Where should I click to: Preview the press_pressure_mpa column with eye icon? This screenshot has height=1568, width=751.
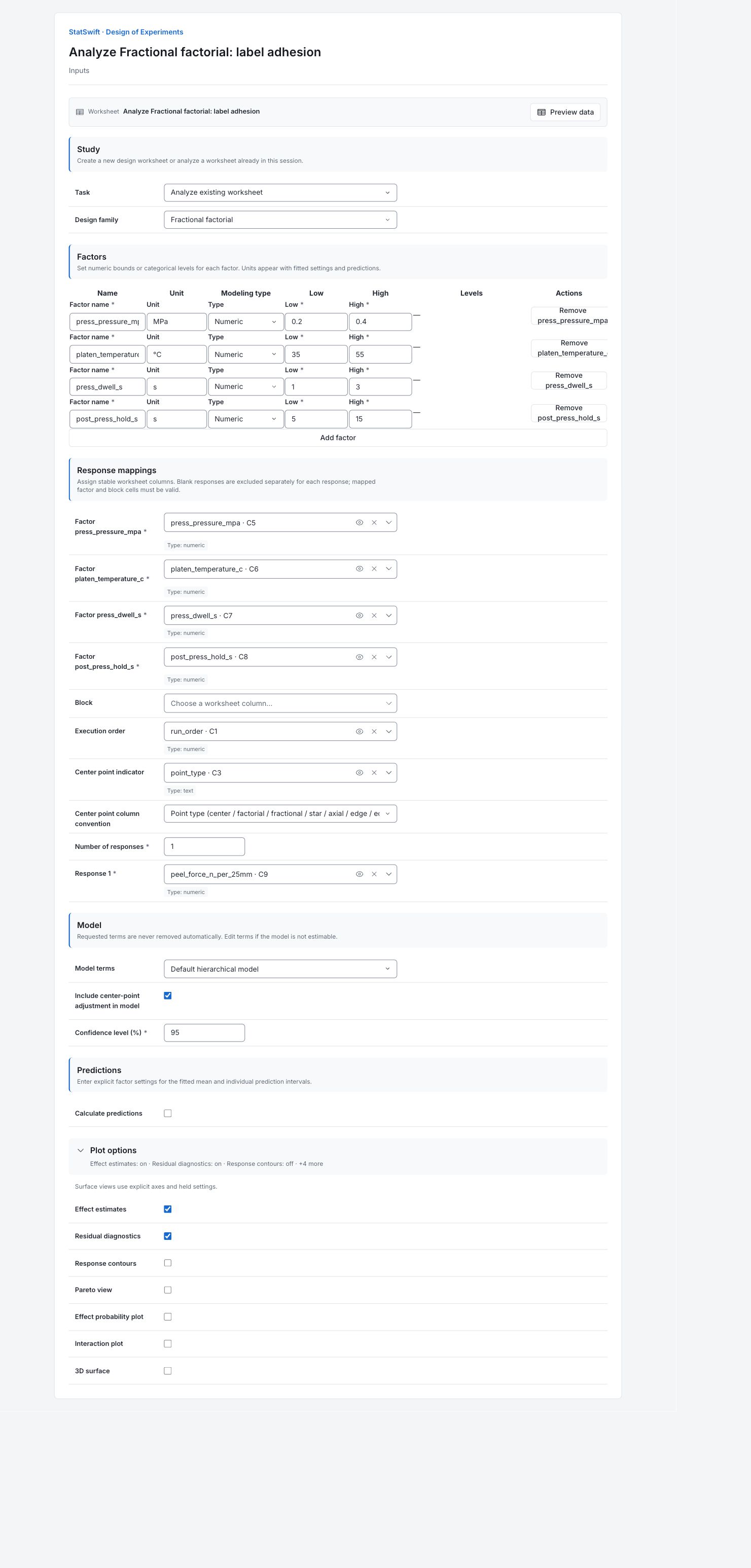(359, 522)
